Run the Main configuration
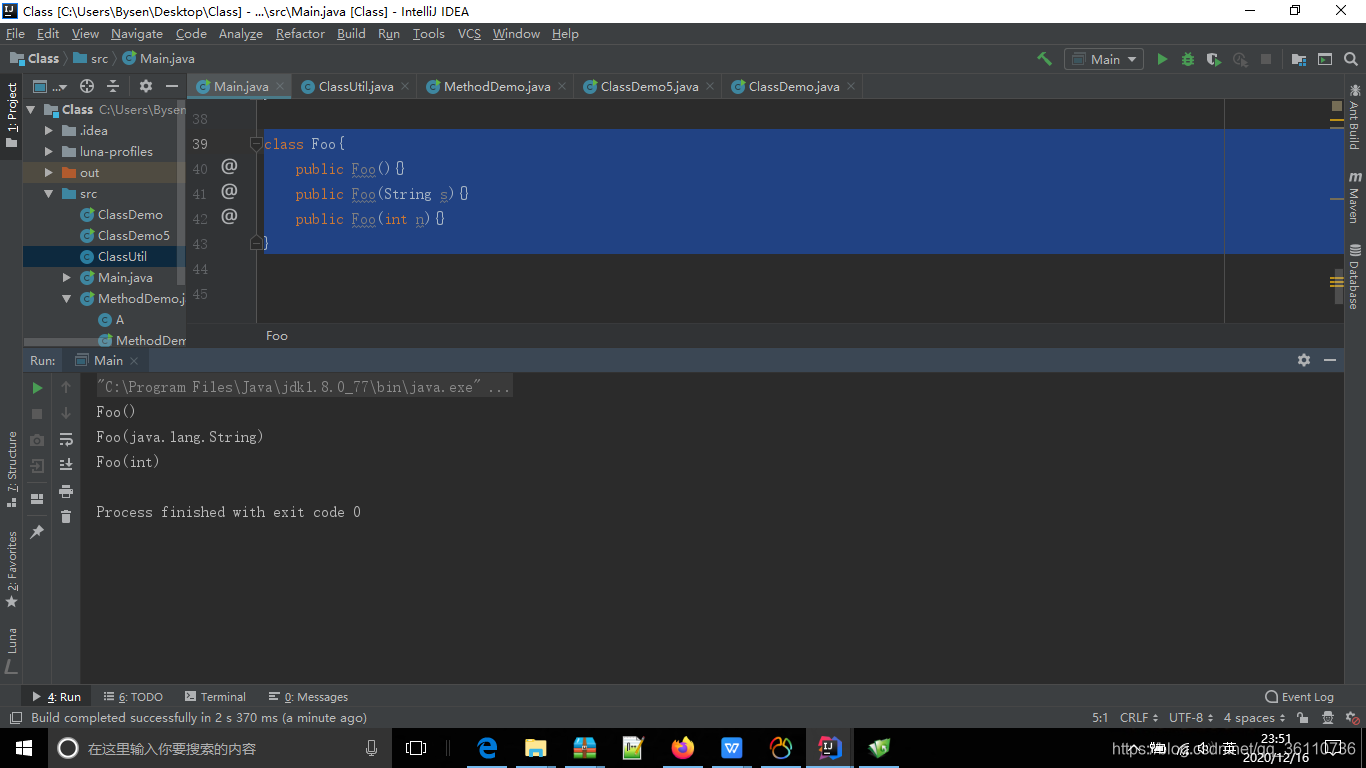Screen dimensions: 1366x768 tap(1162, 59)
